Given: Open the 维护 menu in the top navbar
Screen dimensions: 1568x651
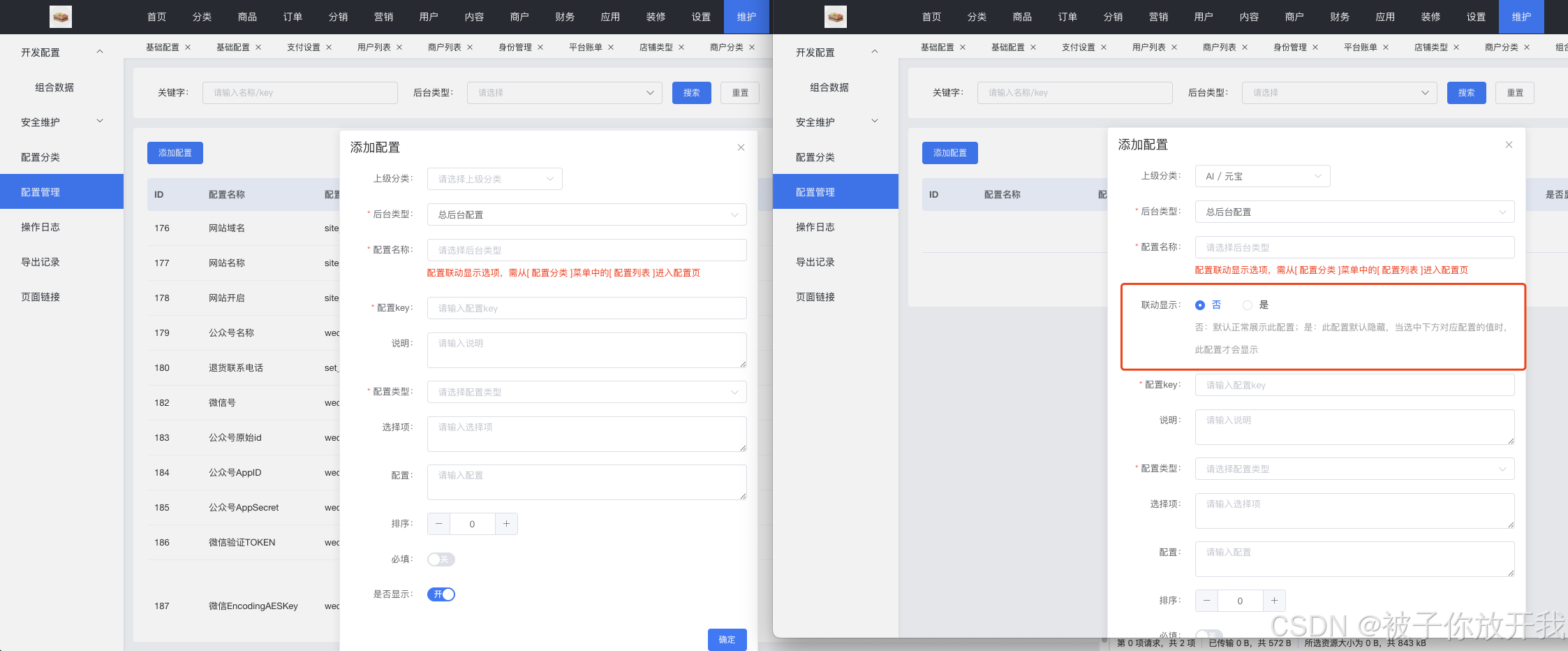Looking at the screenshot, I should [747, 17].
